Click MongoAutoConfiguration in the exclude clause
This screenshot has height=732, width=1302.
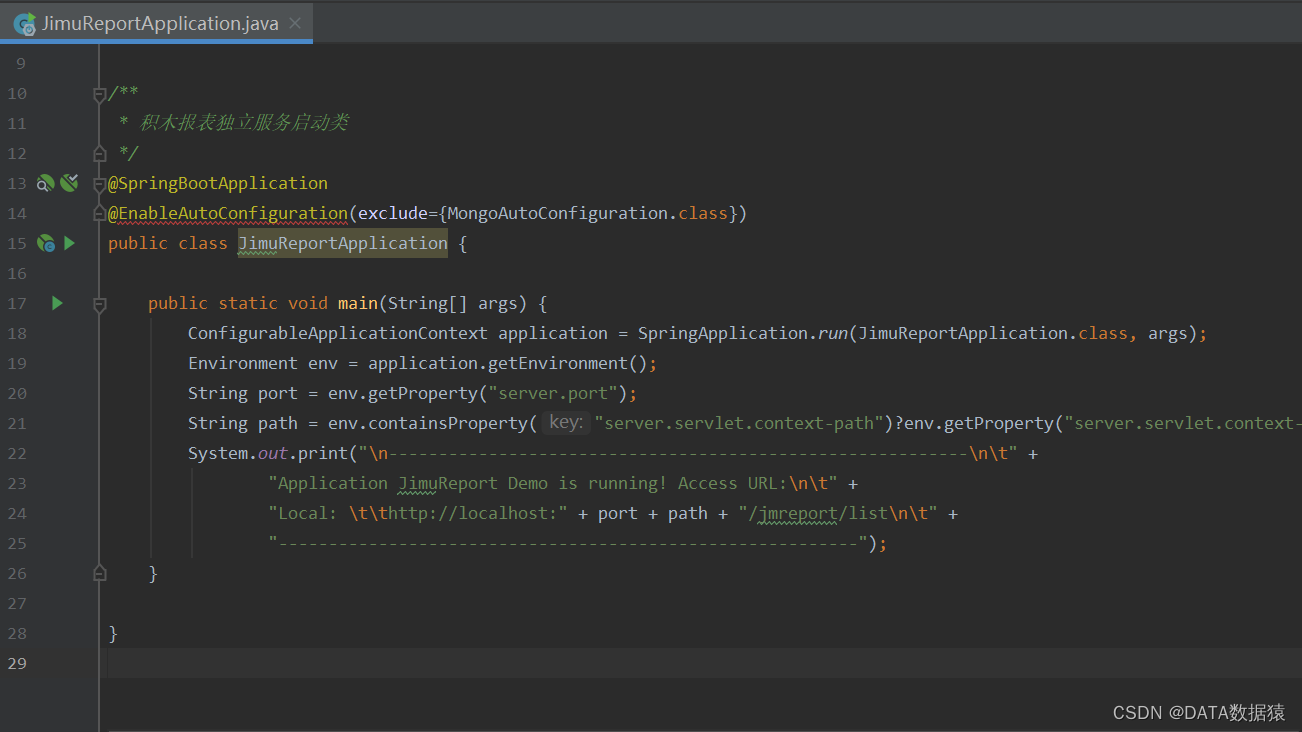pyautogui.click(x=558, y=213)
